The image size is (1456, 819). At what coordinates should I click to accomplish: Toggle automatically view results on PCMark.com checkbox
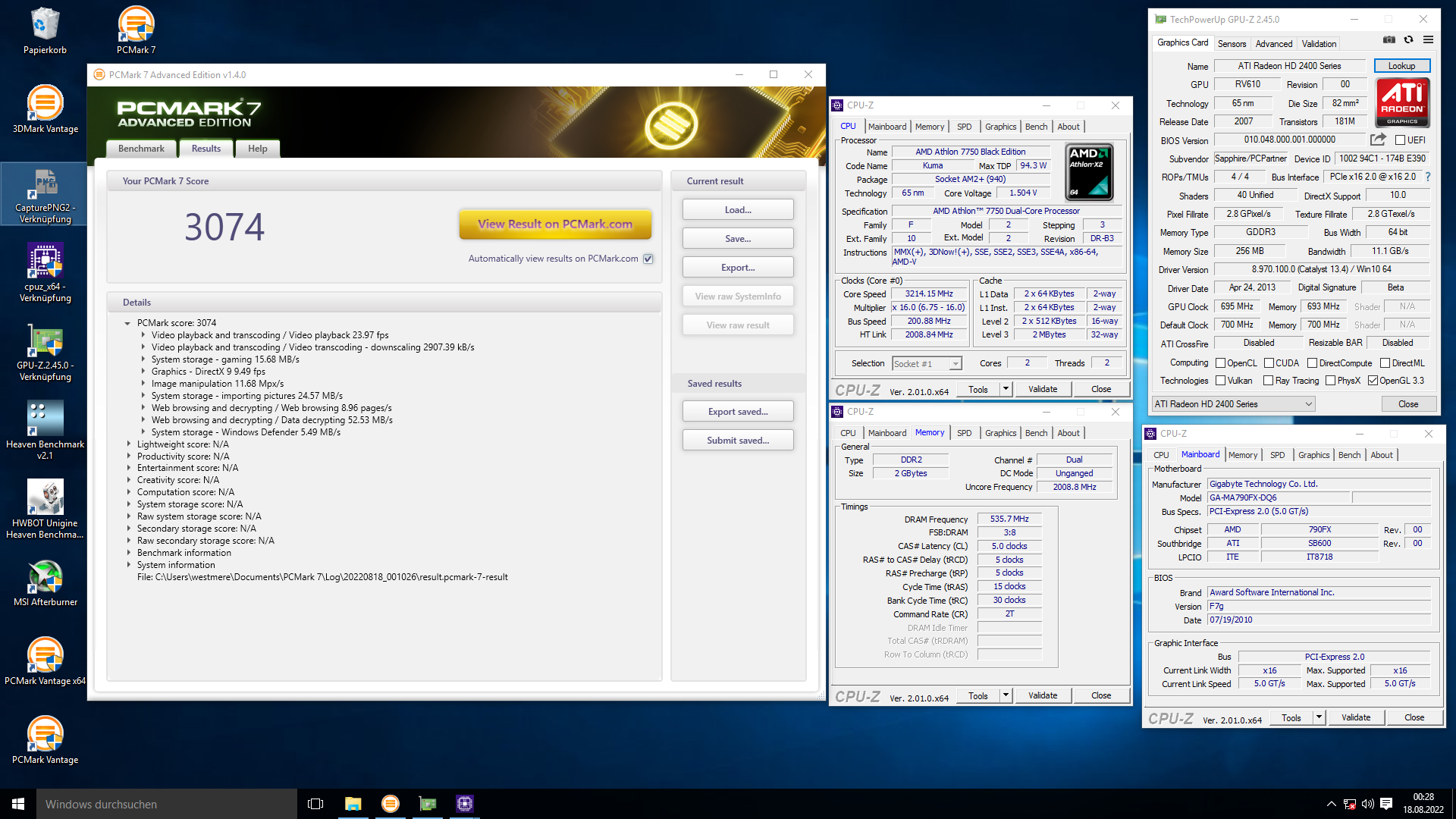pyautogui.click(x=648, y=259)
